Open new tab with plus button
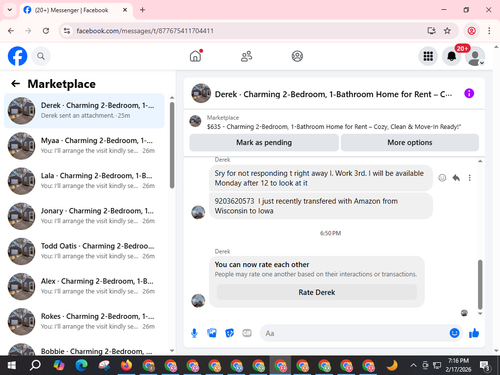This screenshot has width=500, height=375. [142, 10]
